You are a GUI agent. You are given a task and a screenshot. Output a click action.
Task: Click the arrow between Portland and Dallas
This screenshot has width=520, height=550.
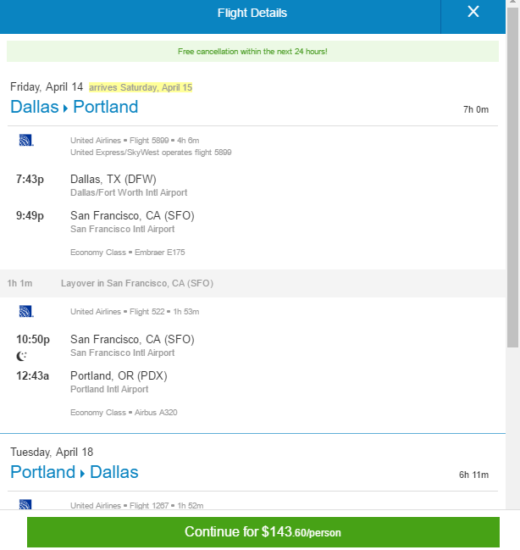pyautogui.click(x=82, y=474)
